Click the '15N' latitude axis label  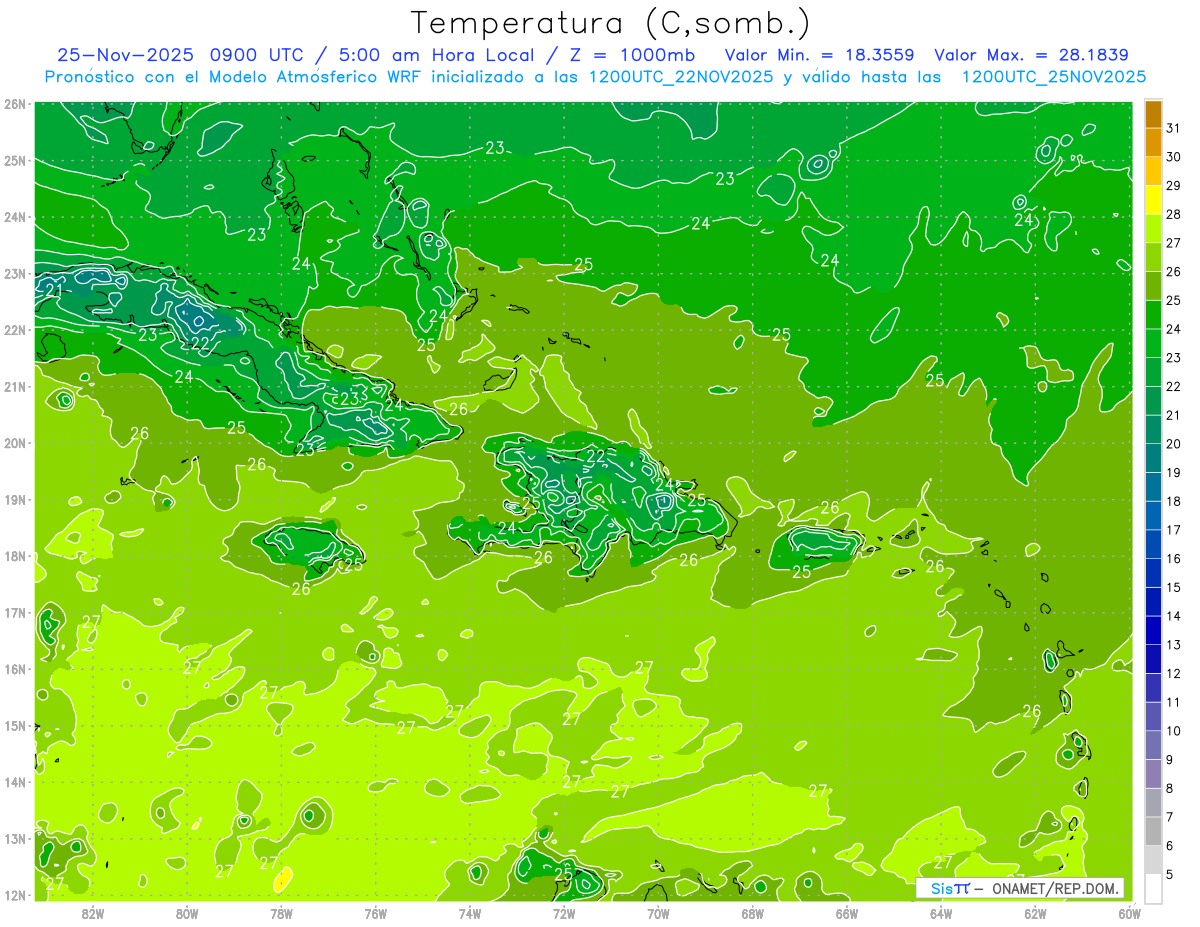tap(16, 725)
